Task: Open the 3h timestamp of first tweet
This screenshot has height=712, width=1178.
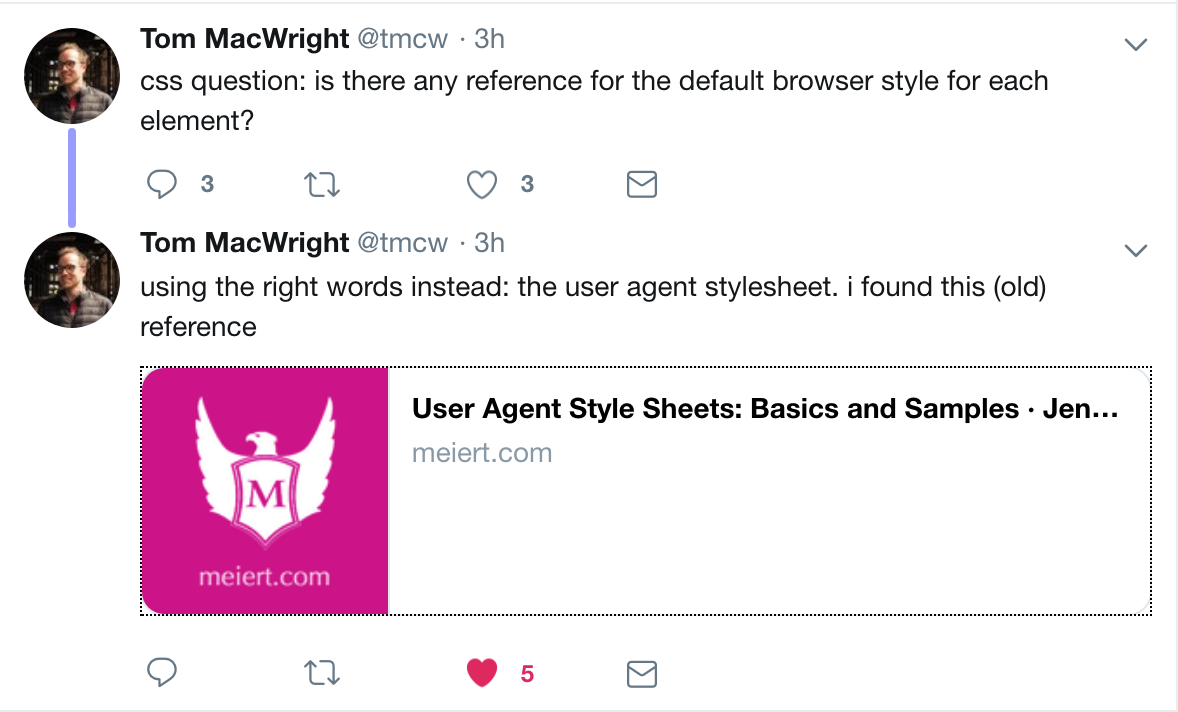Action: click(488, 39)
